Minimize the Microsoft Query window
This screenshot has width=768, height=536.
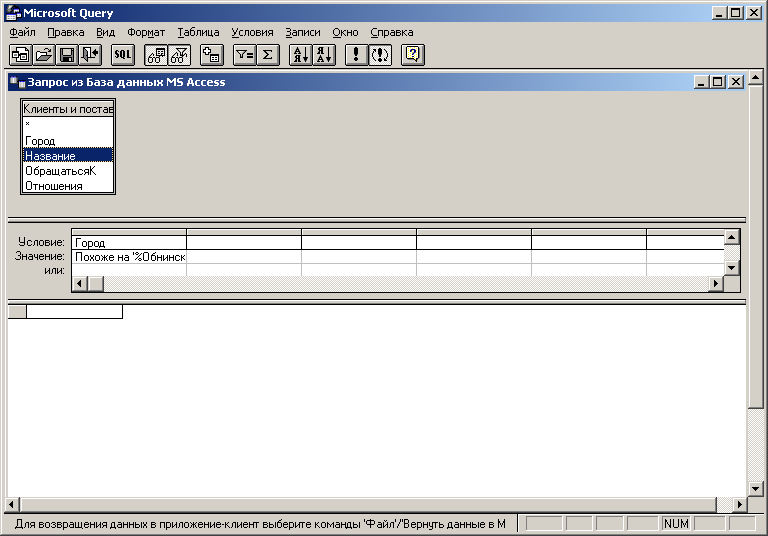[719, 13]
